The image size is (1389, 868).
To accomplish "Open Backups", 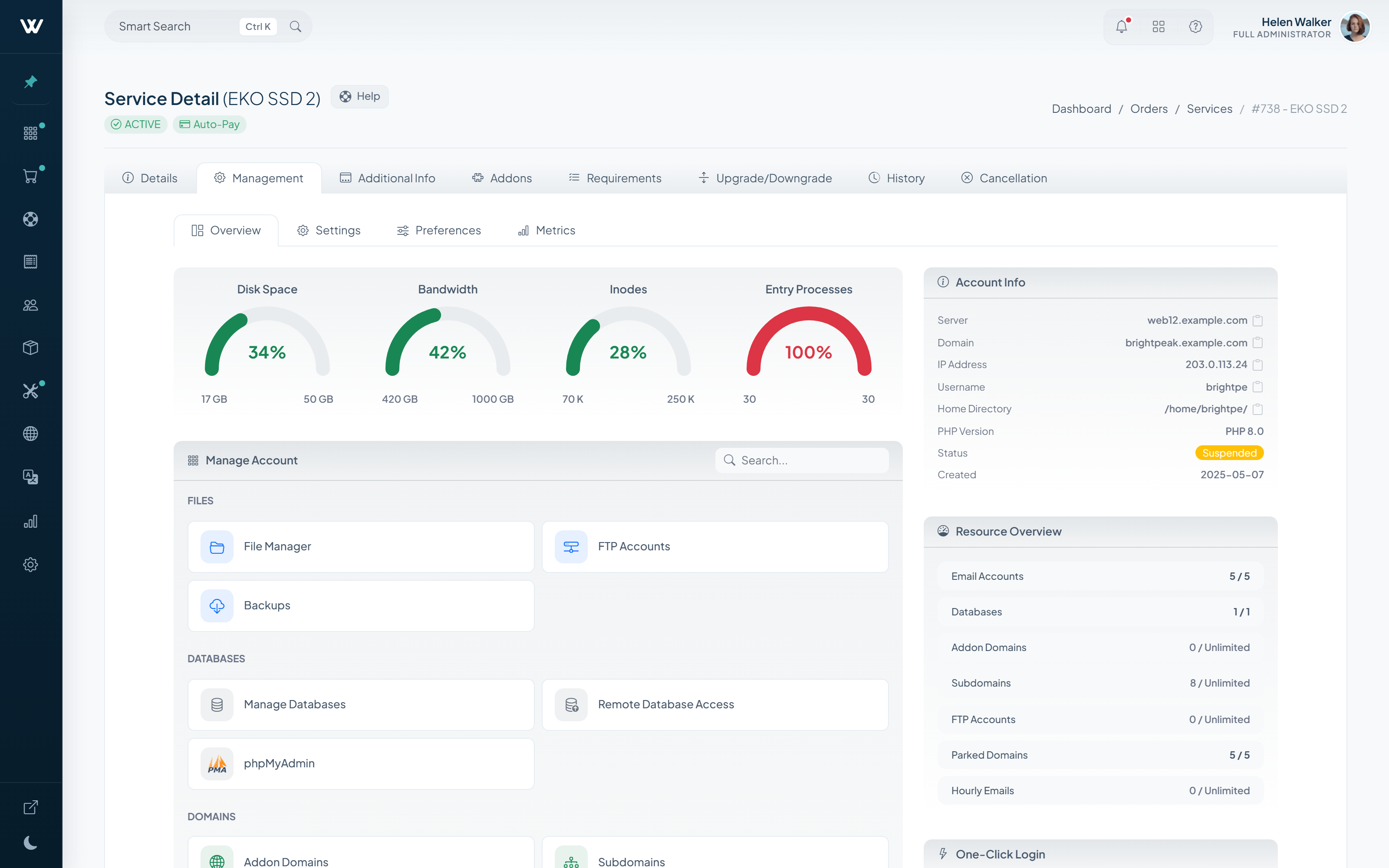I will click(x=361, y=606).
